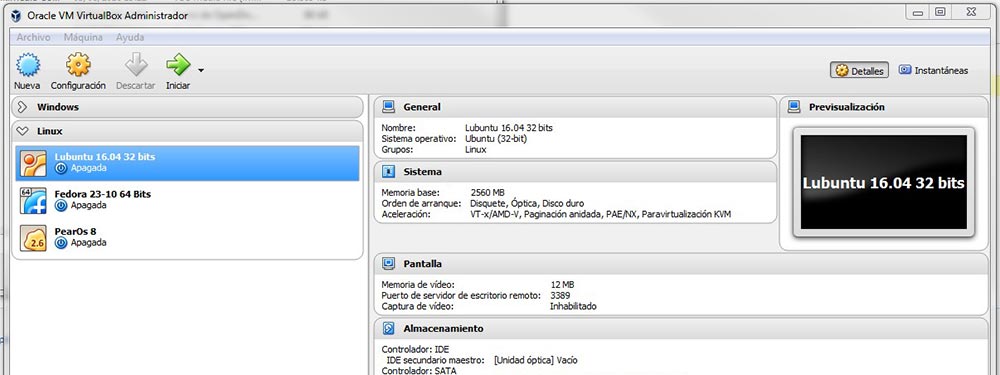The height and width of the screenshot is (375, 1000).
Task: Open the Archivo menu
Action: coord(33,38)
